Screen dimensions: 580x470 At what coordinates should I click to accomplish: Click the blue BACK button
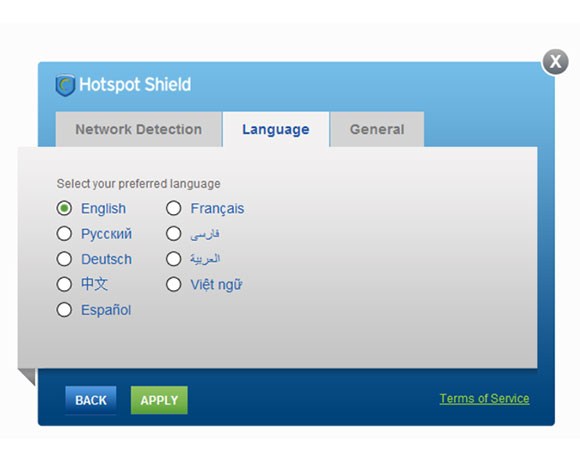coord(91,400)
